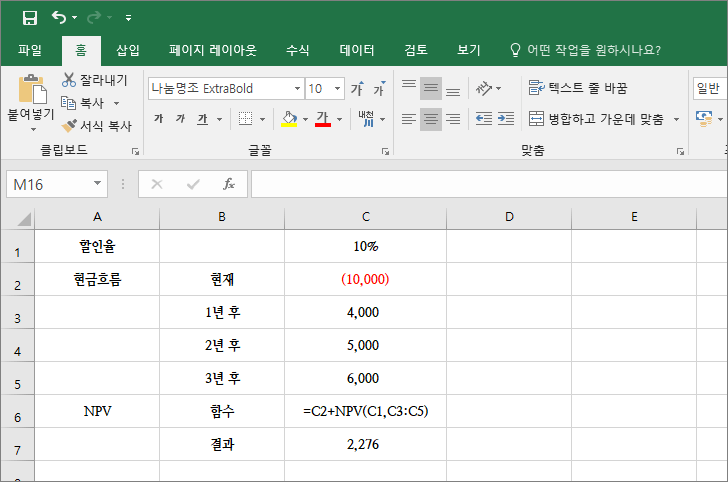This screenshot has height=482, width=728.
Task: Toggle bold formatting 가
Action: coord(159,119)
